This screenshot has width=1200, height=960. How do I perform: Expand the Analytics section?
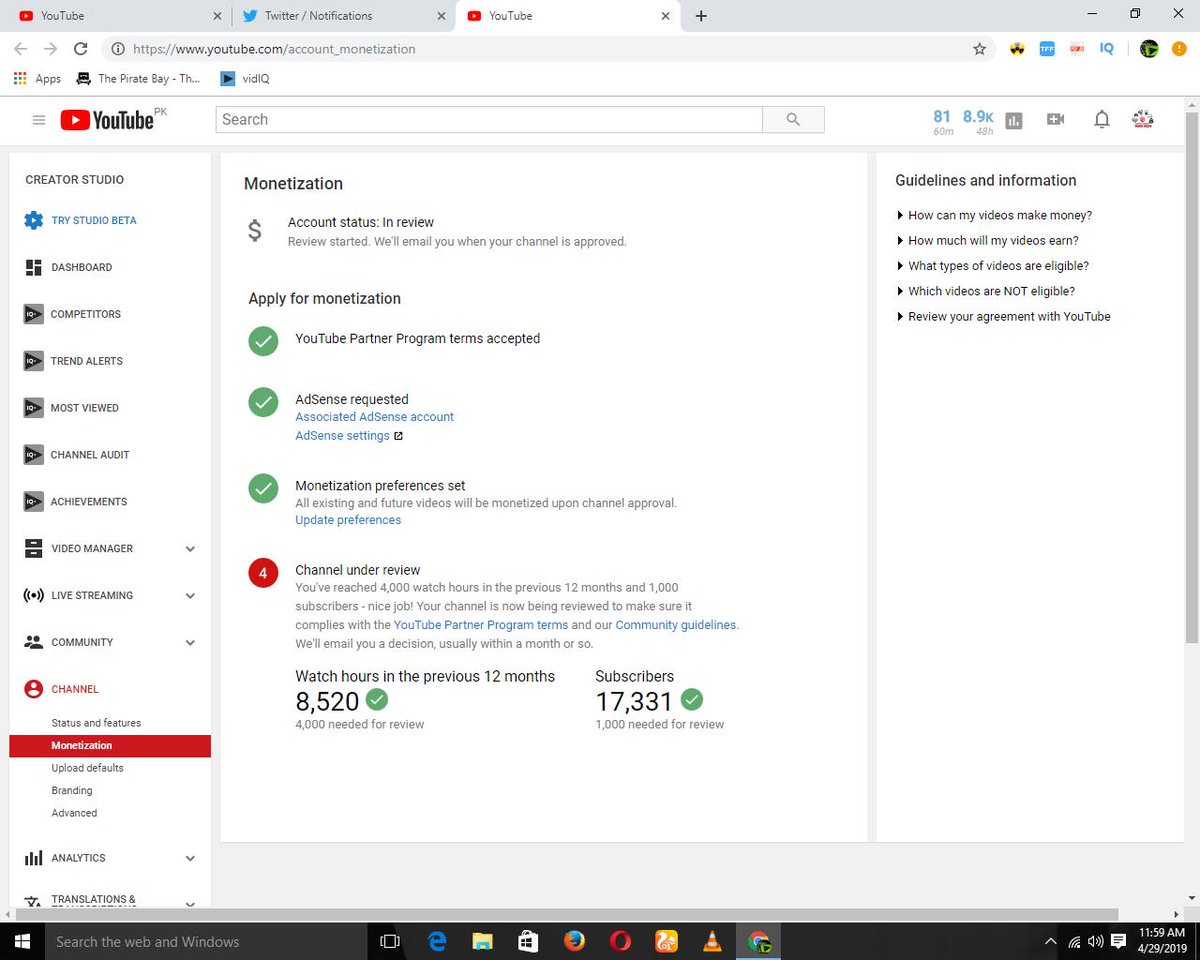(190, 859)
